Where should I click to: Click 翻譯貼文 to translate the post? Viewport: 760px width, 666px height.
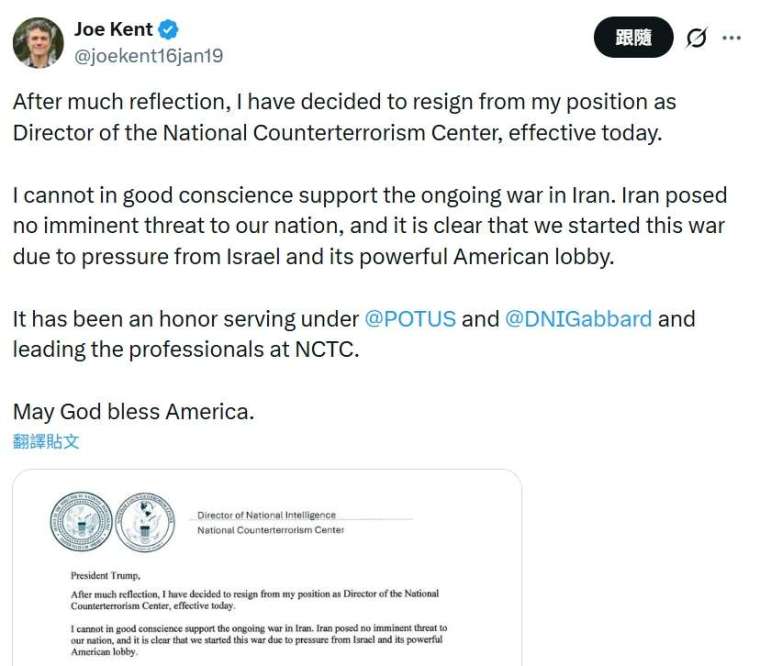point(46,441)
